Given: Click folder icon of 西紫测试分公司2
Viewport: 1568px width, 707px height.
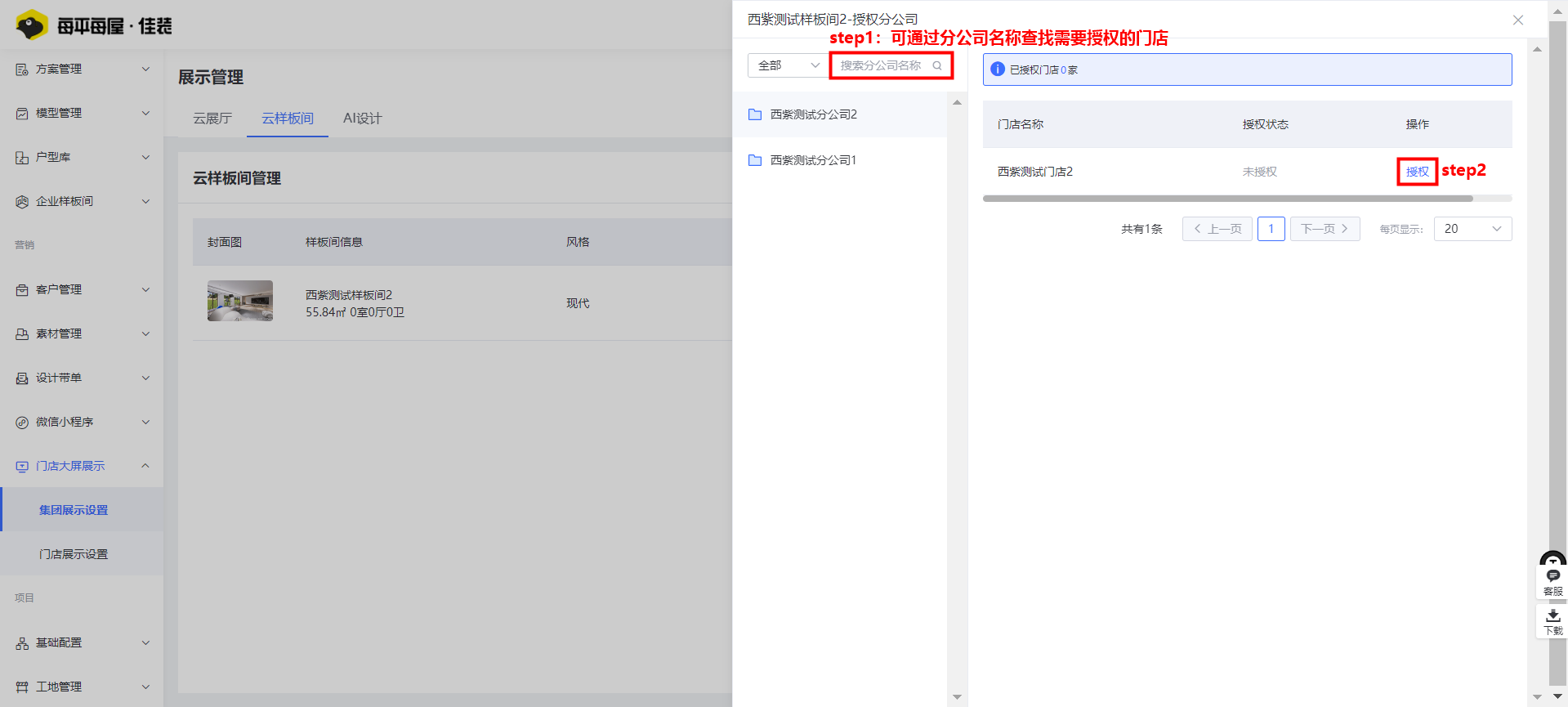Looking at the screenshot, I should point(755,114).
